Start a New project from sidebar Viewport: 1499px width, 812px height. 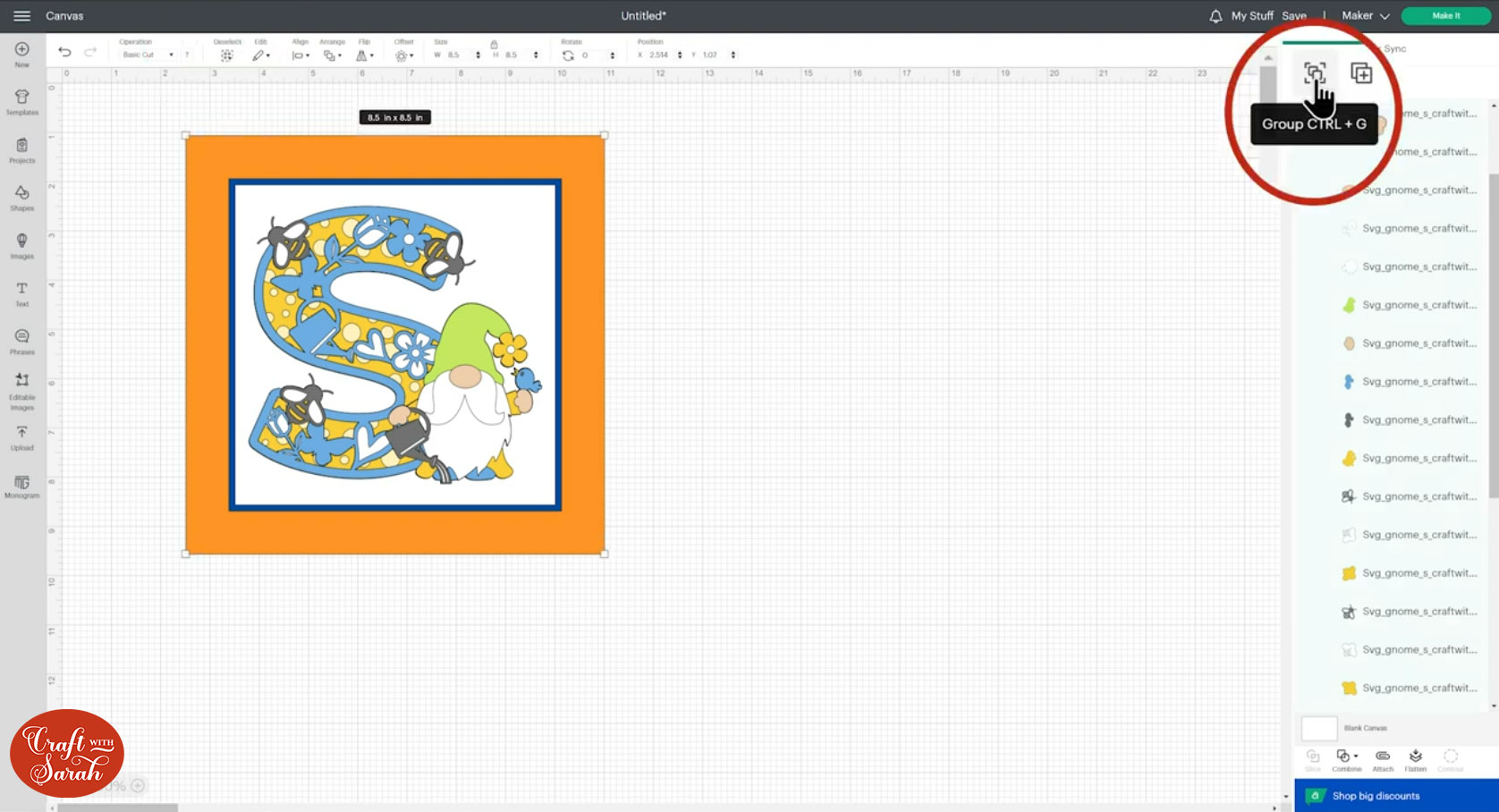click(x=22, y=54)
